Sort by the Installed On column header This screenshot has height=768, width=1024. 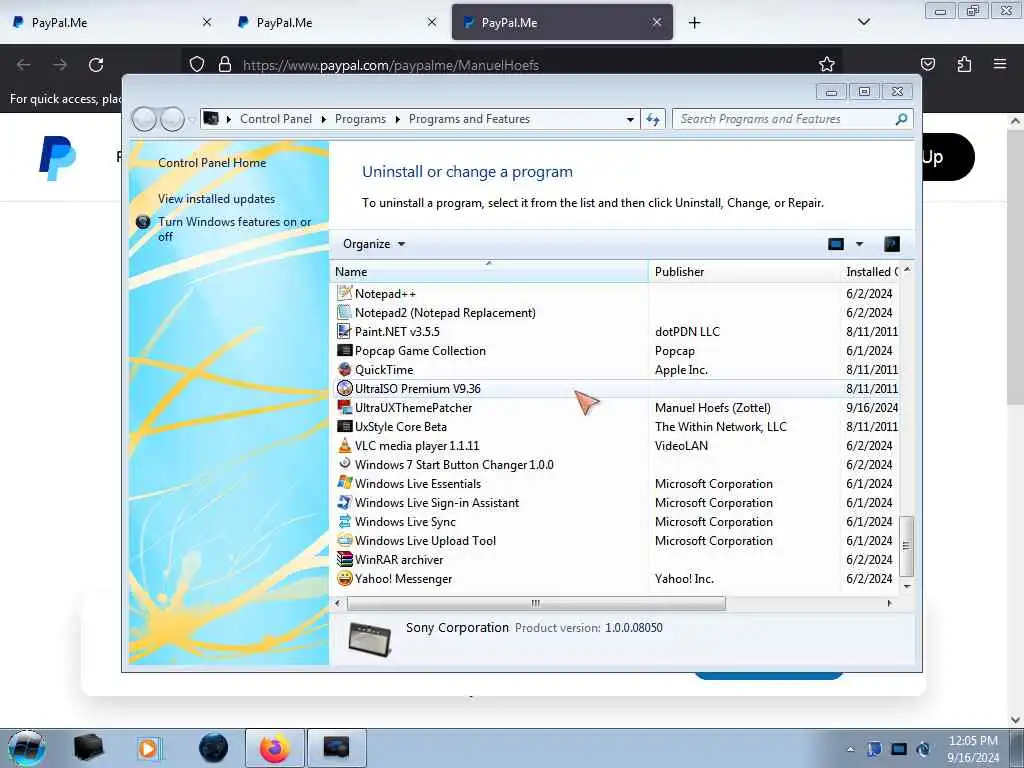(871, 272)
